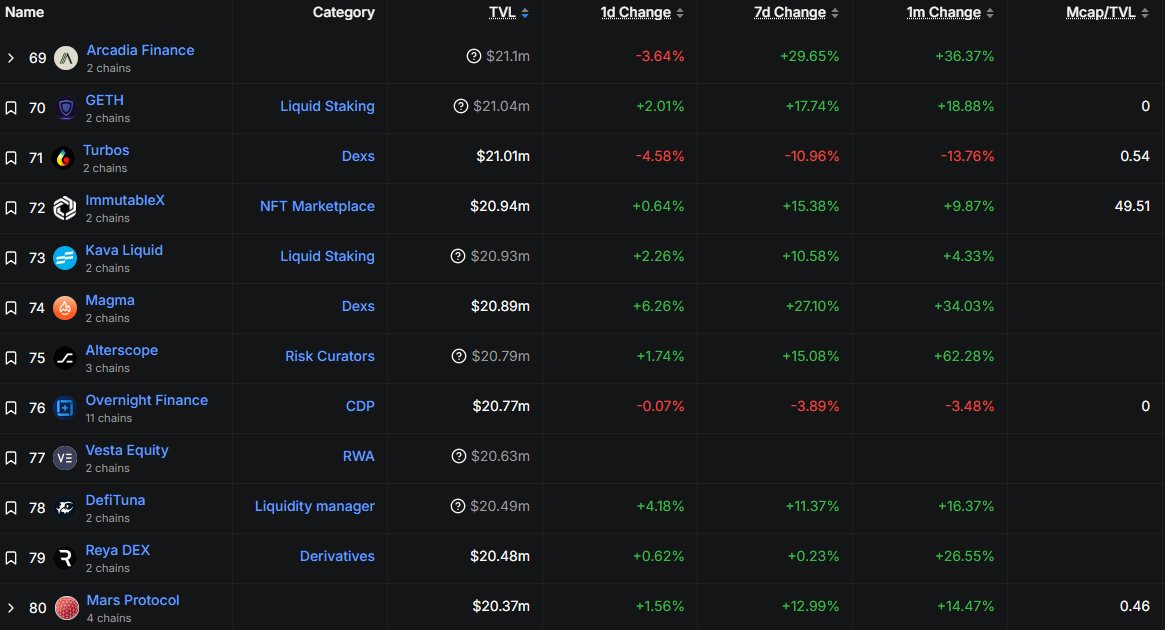Bookmark the Turbos protocol
Viewport: 1165px width, 630px height.
(11, 158)
